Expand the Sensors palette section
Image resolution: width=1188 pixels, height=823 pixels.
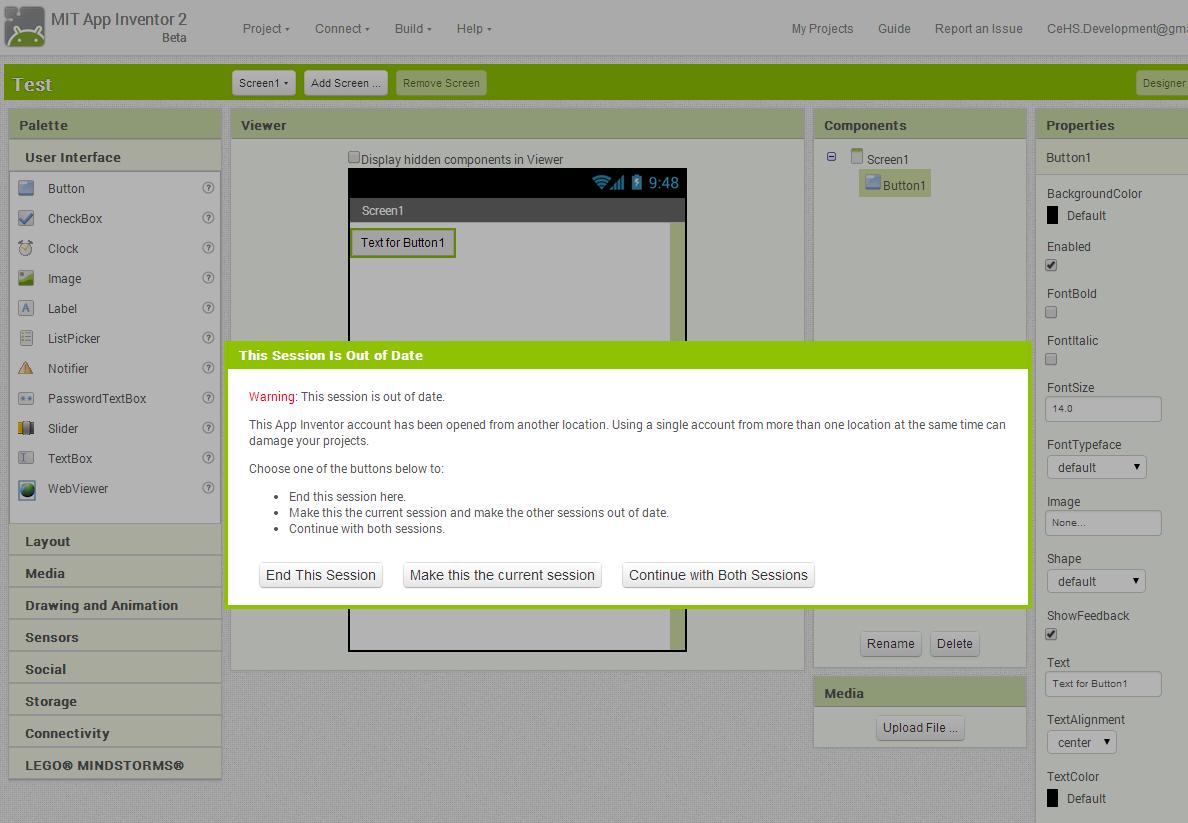click(115, 637)
